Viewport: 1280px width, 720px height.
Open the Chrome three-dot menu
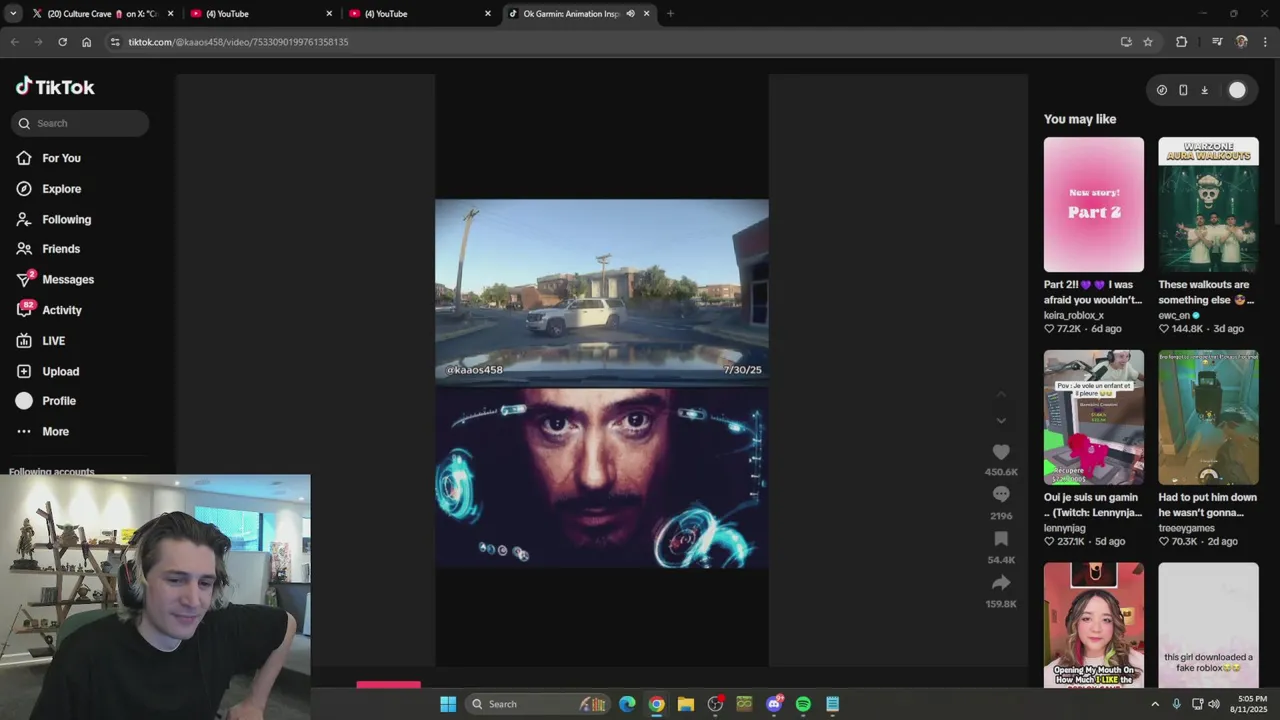point(1265,42)
